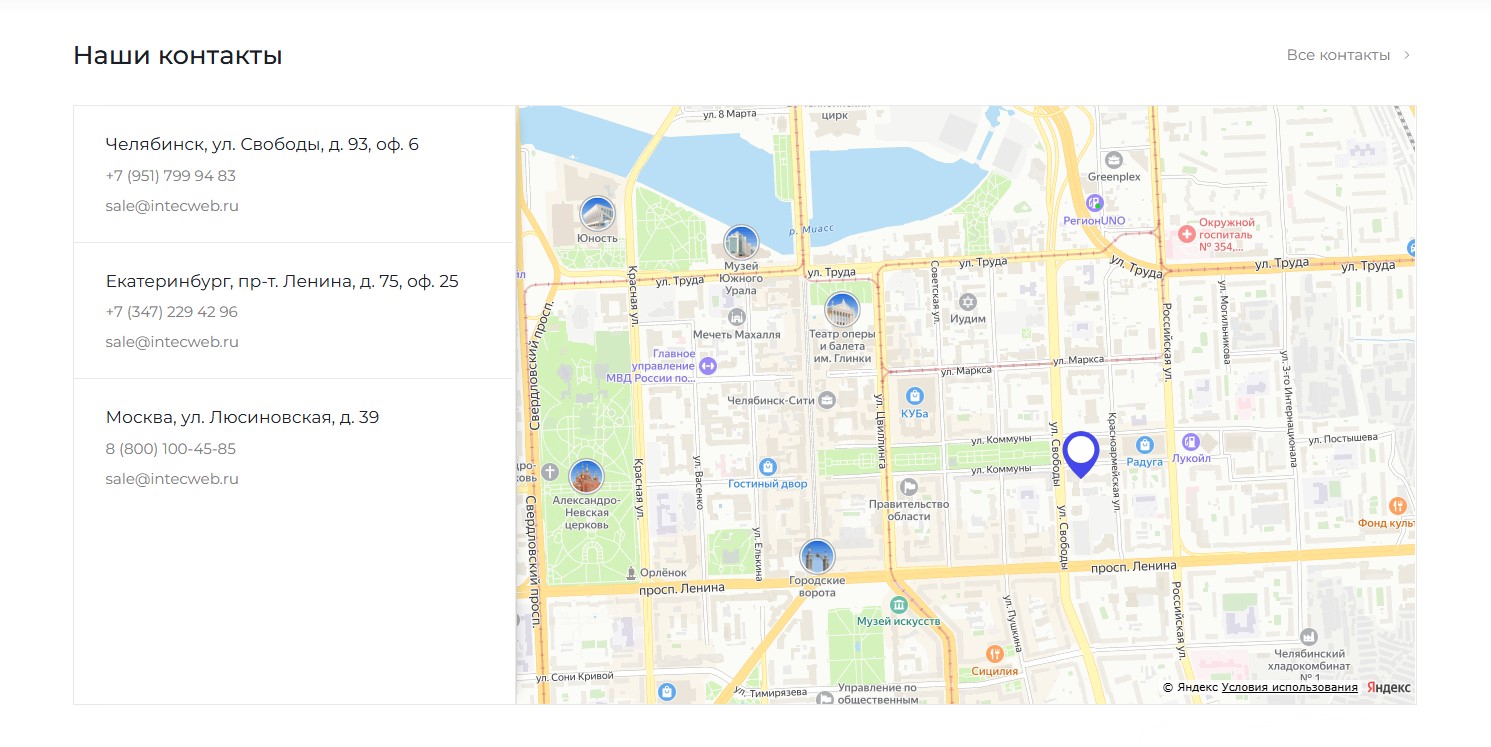Click the КУБа shopping icon

click(914, 395)
